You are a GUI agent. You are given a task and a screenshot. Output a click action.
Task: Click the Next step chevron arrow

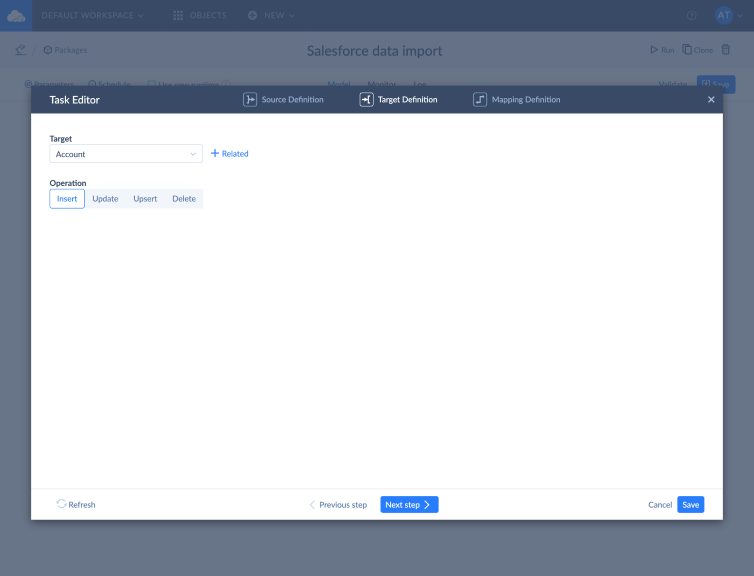[x=427, y=504]
